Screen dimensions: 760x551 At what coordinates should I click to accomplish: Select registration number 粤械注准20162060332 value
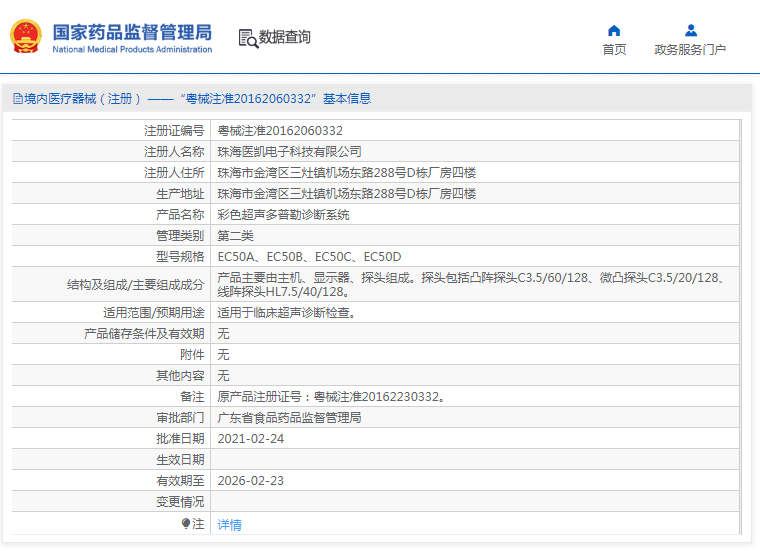pyautogui.click(x=280, y=131)
